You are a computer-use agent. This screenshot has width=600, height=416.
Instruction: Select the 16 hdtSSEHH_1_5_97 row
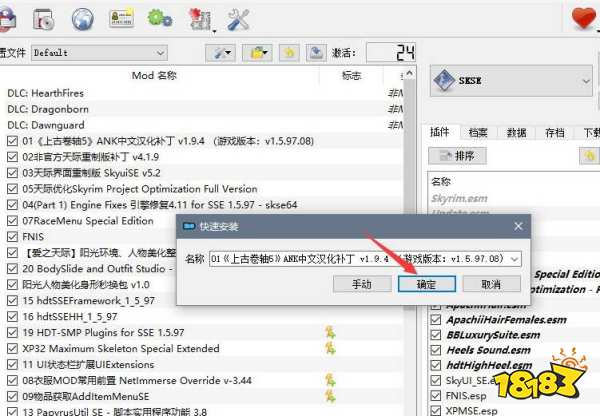click(x=201, y=316)
